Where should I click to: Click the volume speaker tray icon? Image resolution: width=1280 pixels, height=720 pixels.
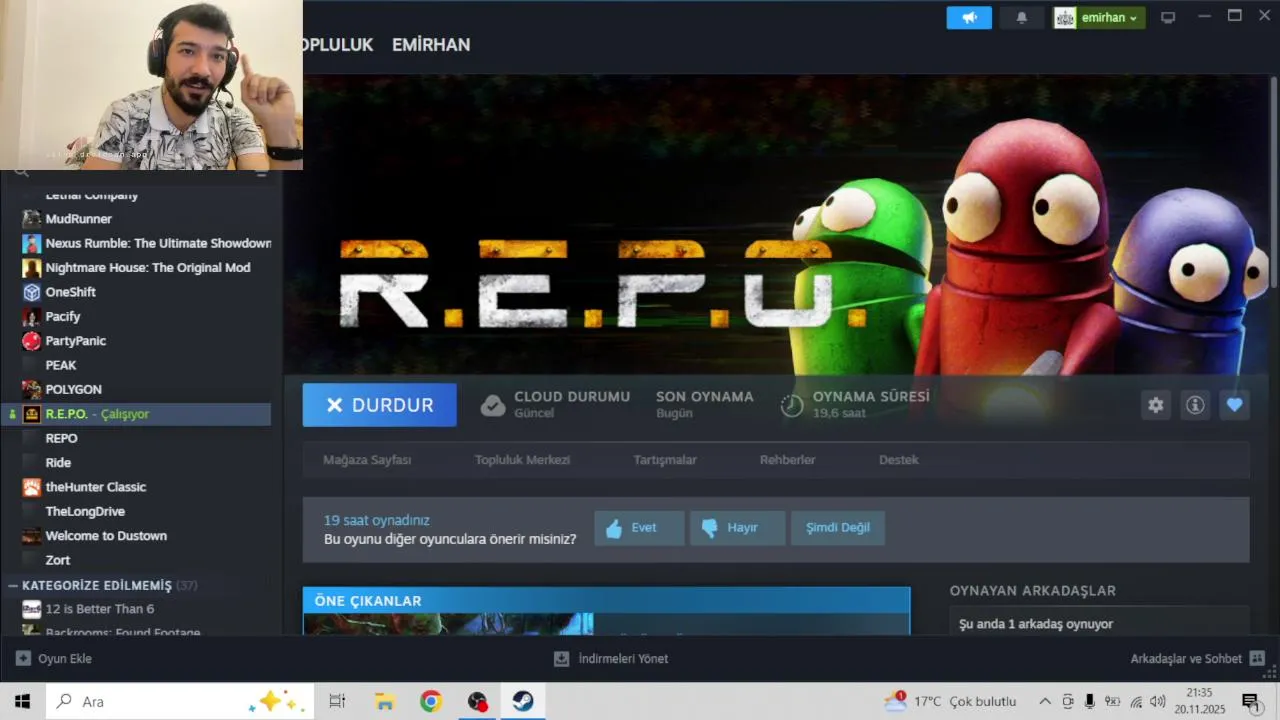coord(1158,701)
